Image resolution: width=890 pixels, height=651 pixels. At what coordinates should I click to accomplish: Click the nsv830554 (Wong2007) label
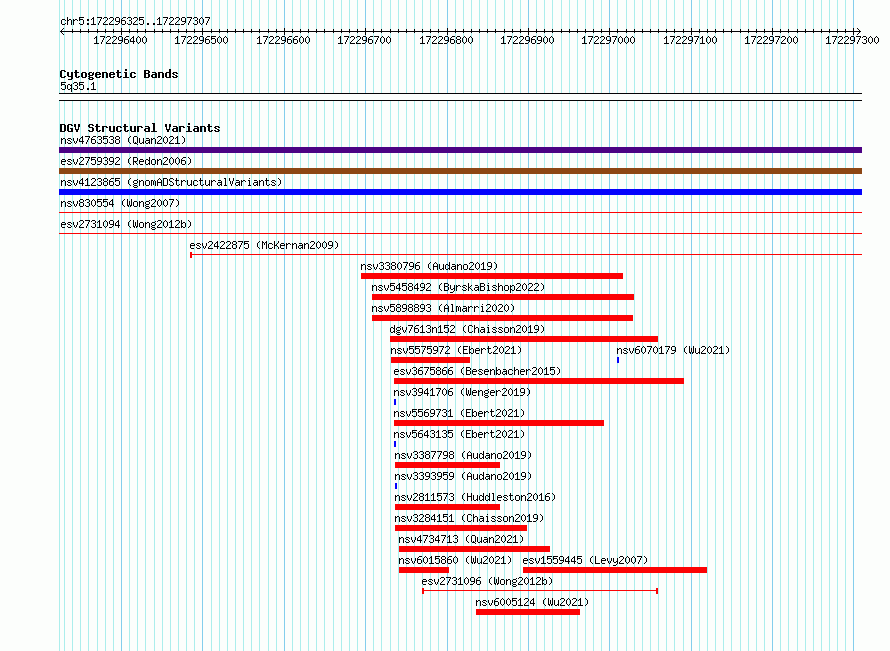(120, 203)
